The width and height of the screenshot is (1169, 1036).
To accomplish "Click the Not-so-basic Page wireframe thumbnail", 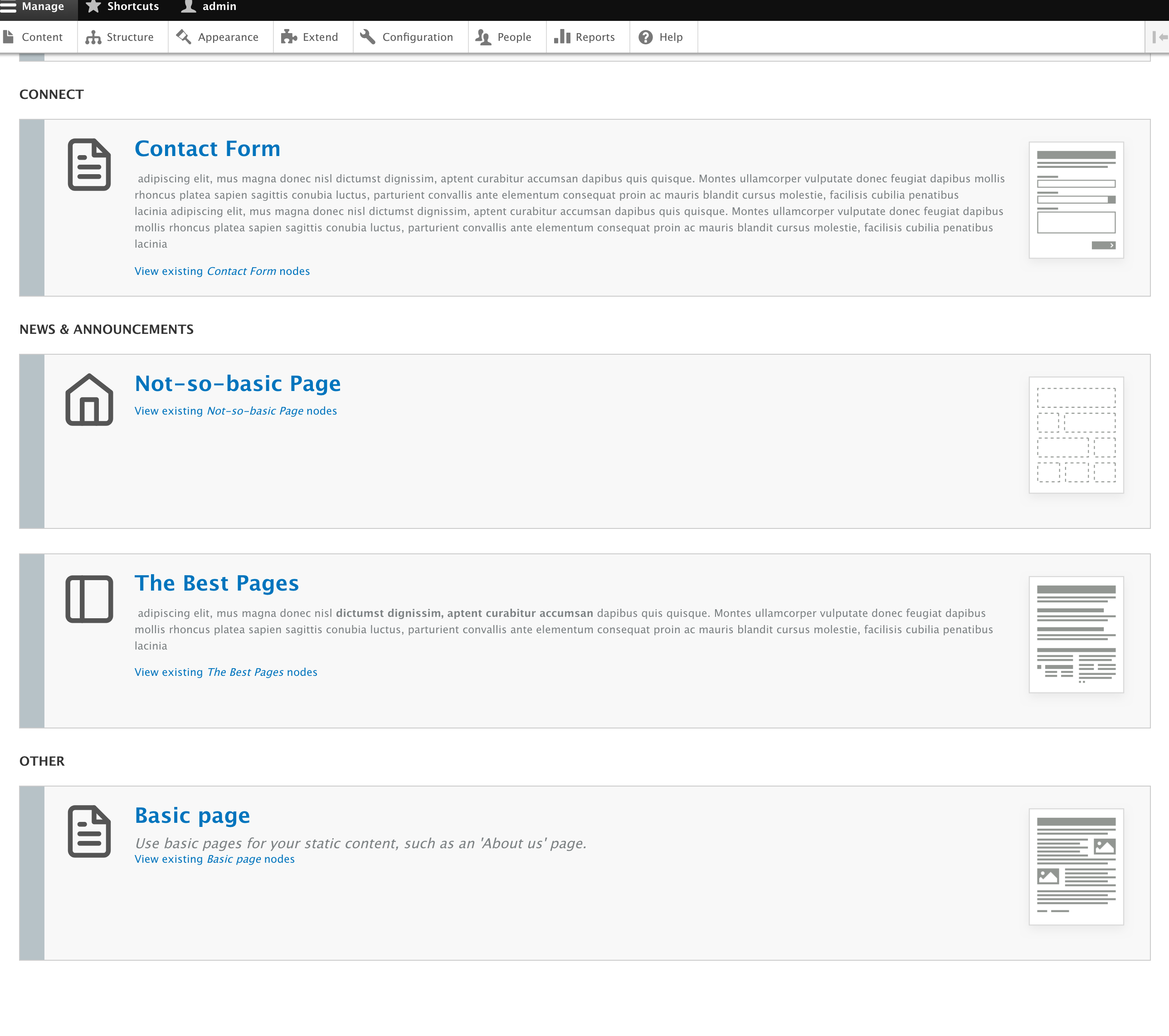I will click(1076, 435).
